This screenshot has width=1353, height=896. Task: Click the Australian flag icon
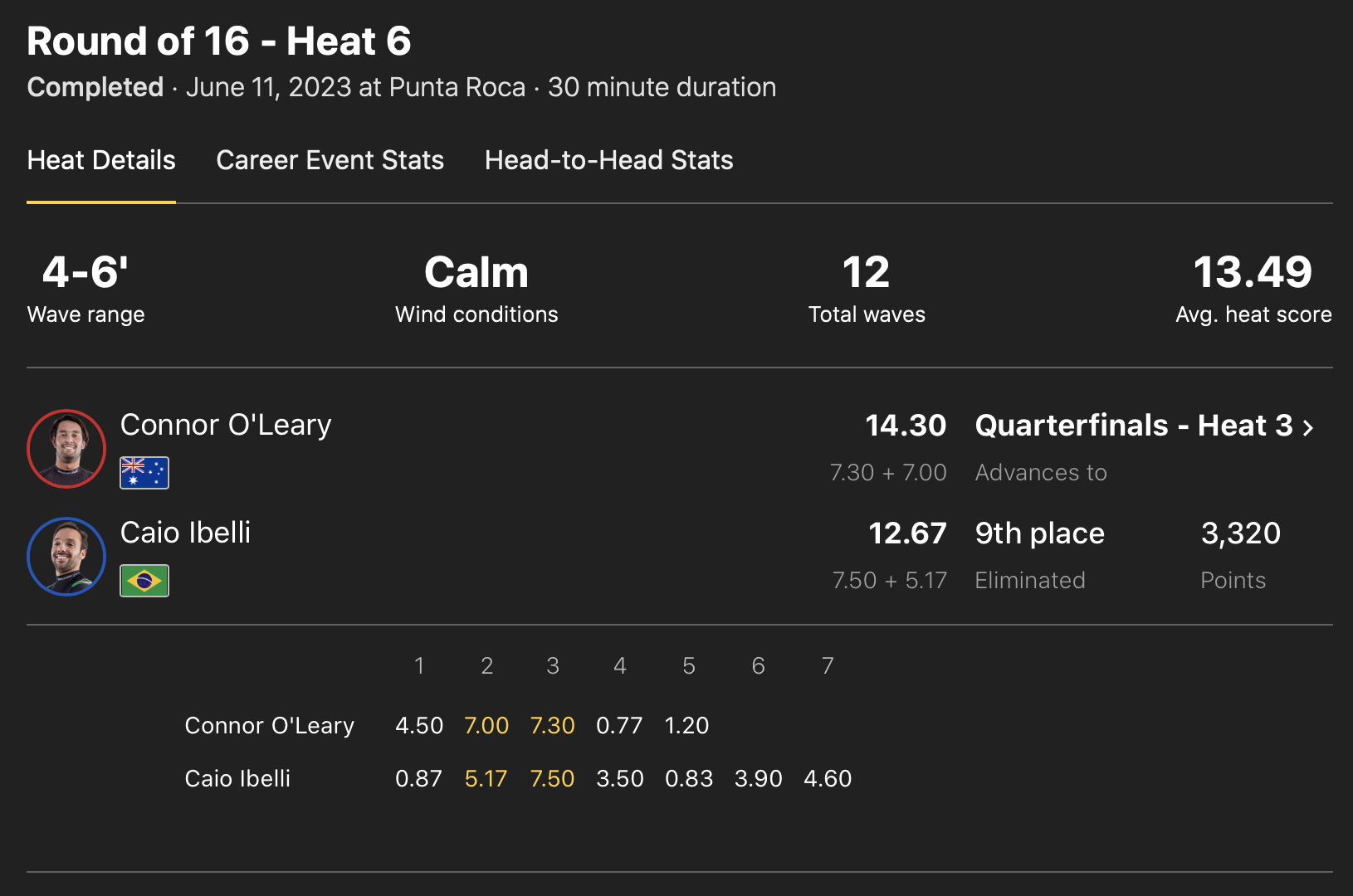[144, 473]
